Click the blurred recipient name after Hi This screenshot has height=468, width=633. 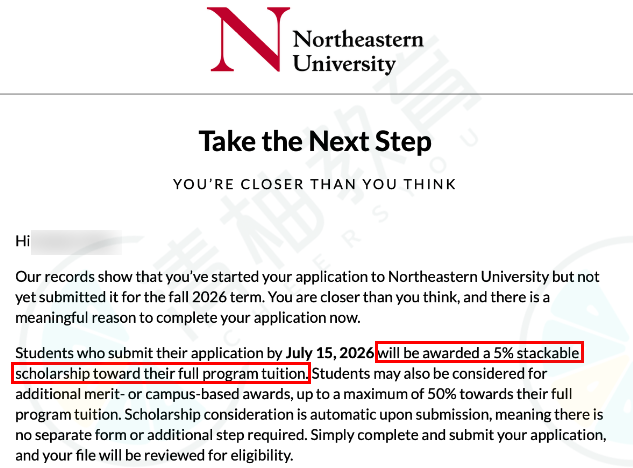pyautogui.click(x=76, y=242)
